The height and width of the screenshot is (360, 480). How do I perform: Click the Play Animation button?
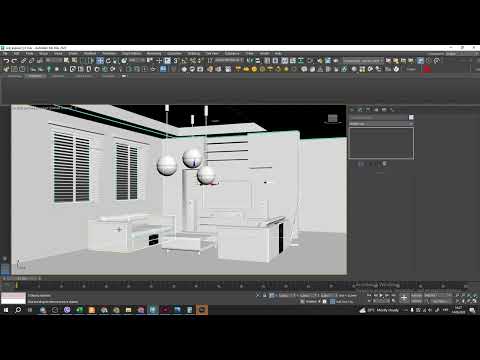381,295
